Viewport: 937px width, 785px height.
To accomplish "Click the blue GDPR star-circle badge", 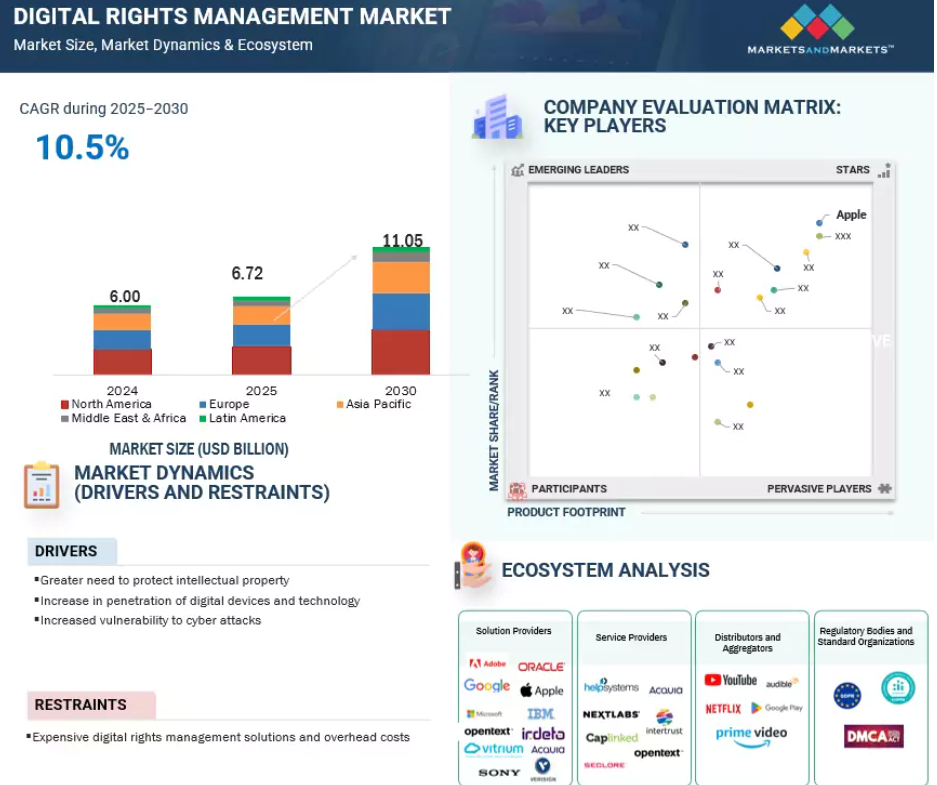I will [847, 696].
